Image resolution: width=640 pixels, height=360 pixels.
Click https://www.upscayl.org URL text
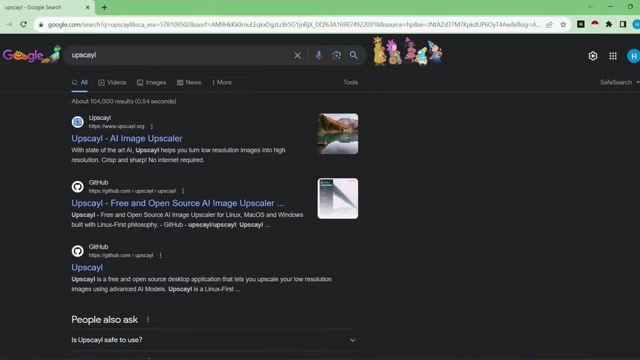pyautogui.click(x=117, y=127)
